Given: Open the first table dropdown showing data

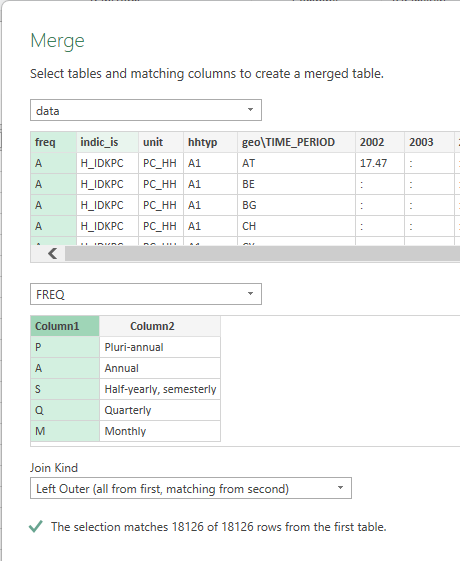Looking at the screenshot, I should coord(146,110).
